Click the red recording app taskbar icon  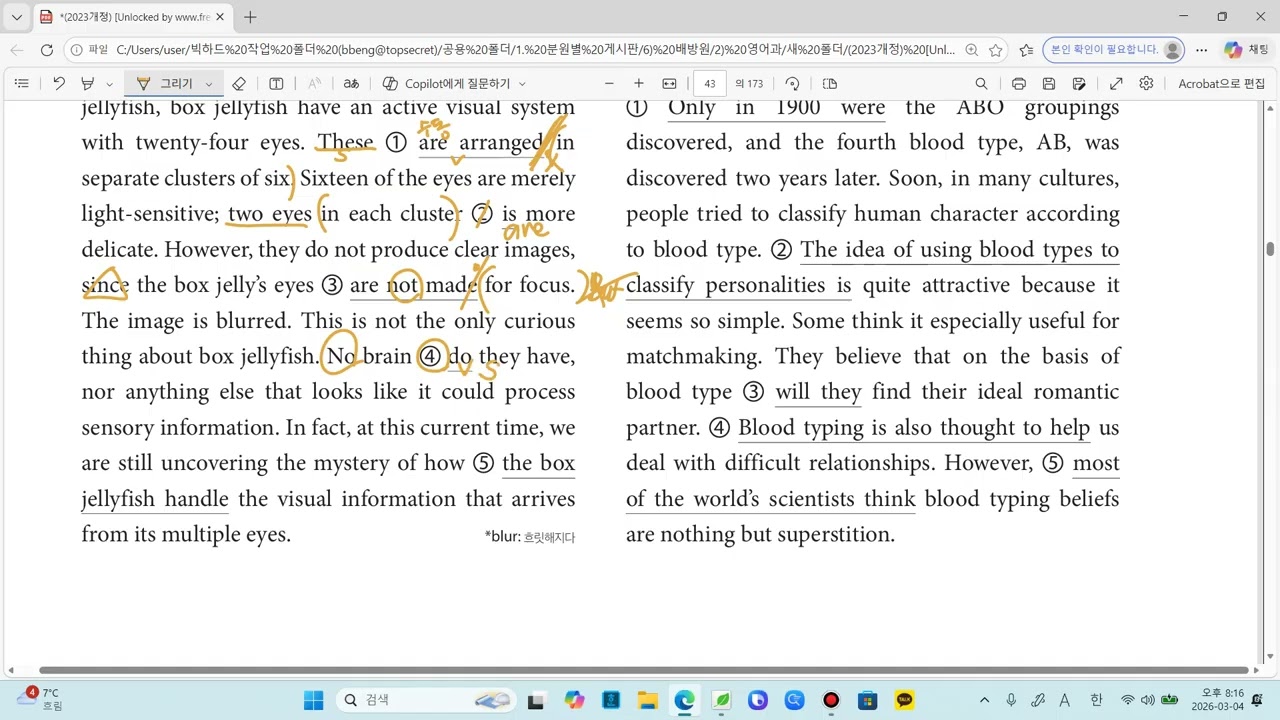831,700
